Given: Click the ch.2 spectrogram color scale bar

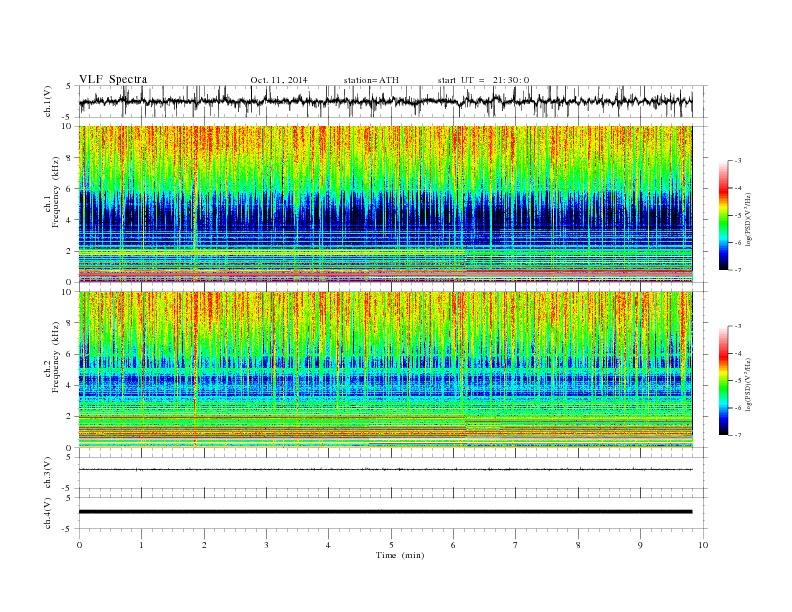Looking at the screenshot, I should 724,380.
